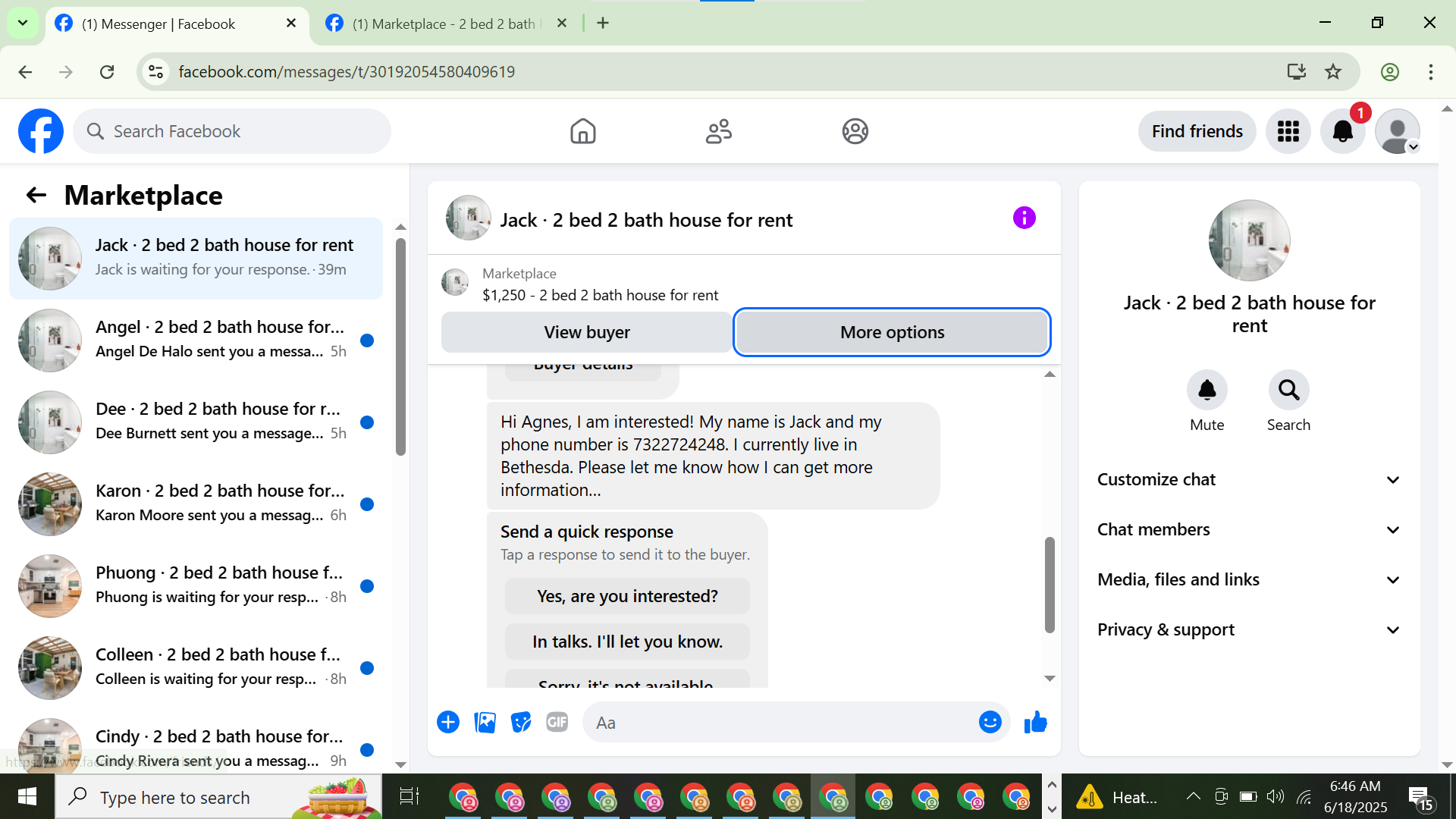
Task: Open Angel's conversation in the list
Action: tap(196, 340)
